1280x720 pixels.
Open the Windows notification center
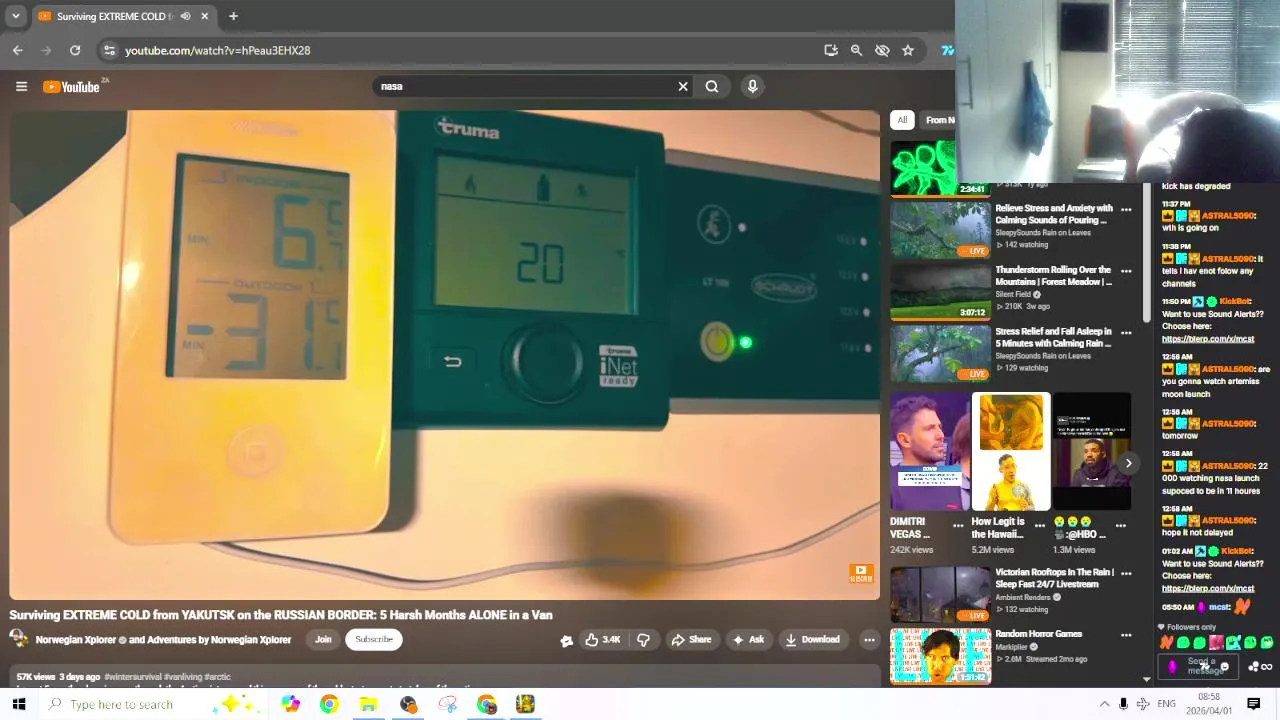click(1253, 704)
